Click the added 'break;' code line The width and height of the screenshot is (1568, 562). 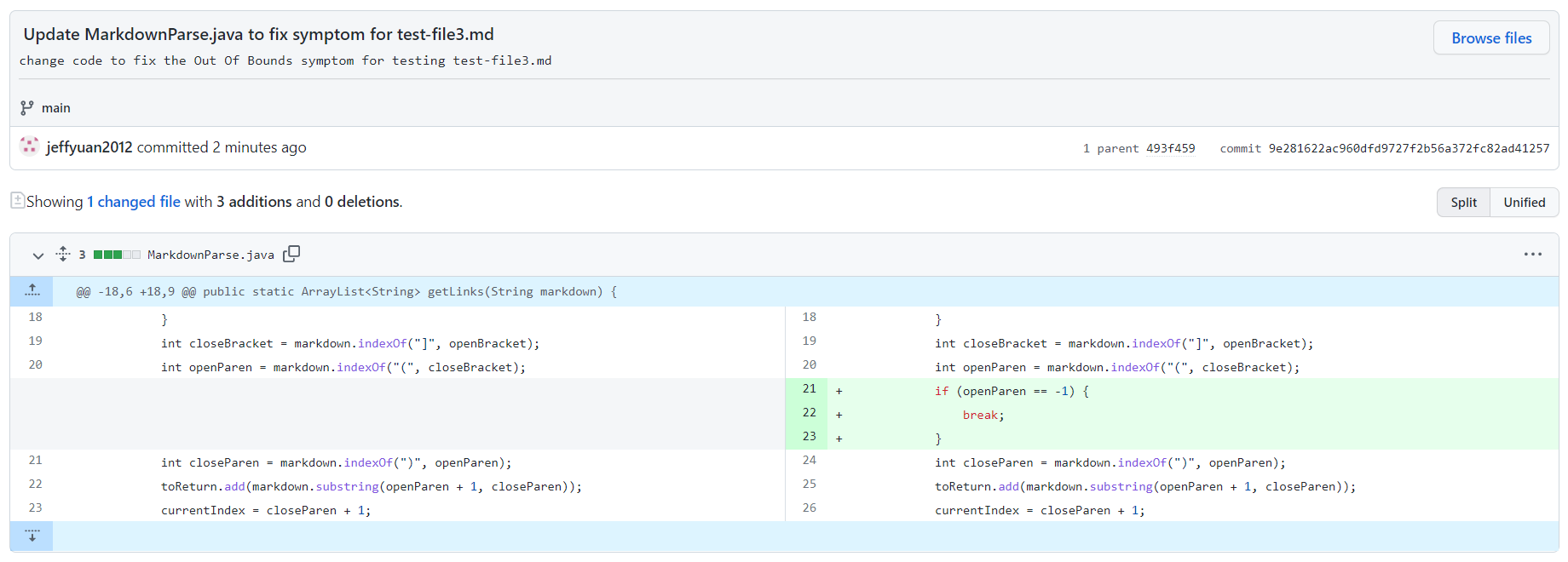[x=983, y=416]
